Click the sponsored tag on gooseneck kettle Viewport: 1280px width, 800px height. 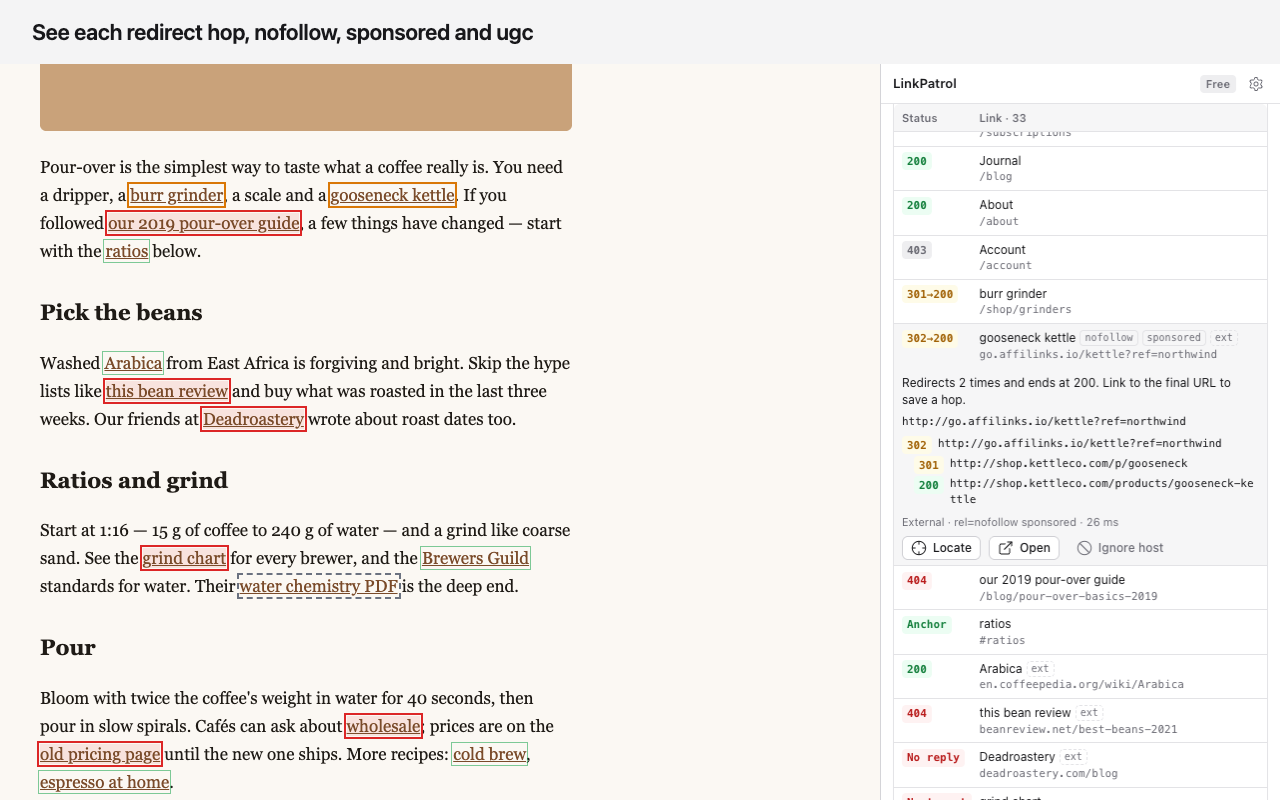[x=1174, y=338]
